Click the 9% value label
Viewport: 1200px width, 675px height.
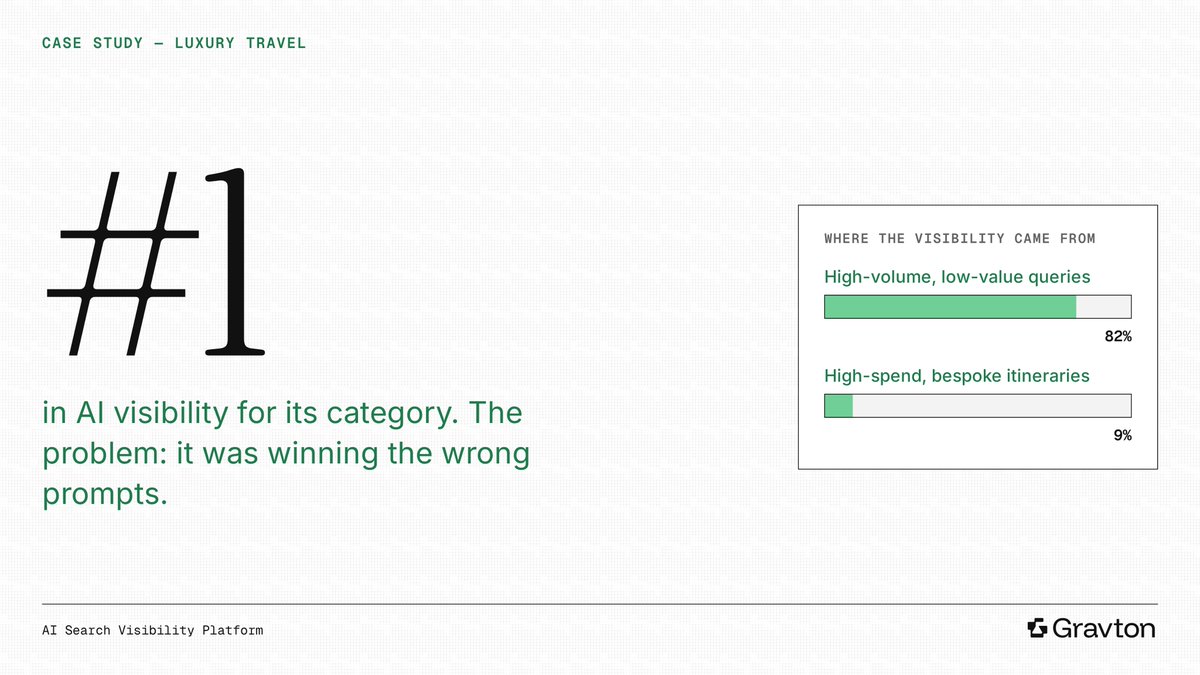click(1122, 435)
